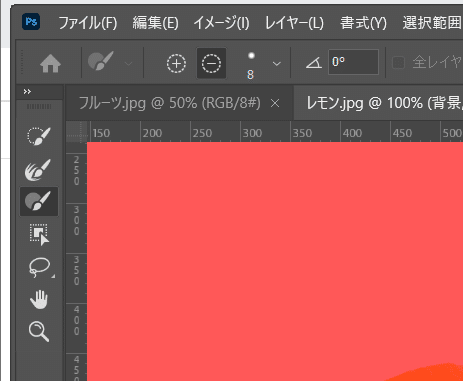Click the toolbar grip handle

point(39,107)
